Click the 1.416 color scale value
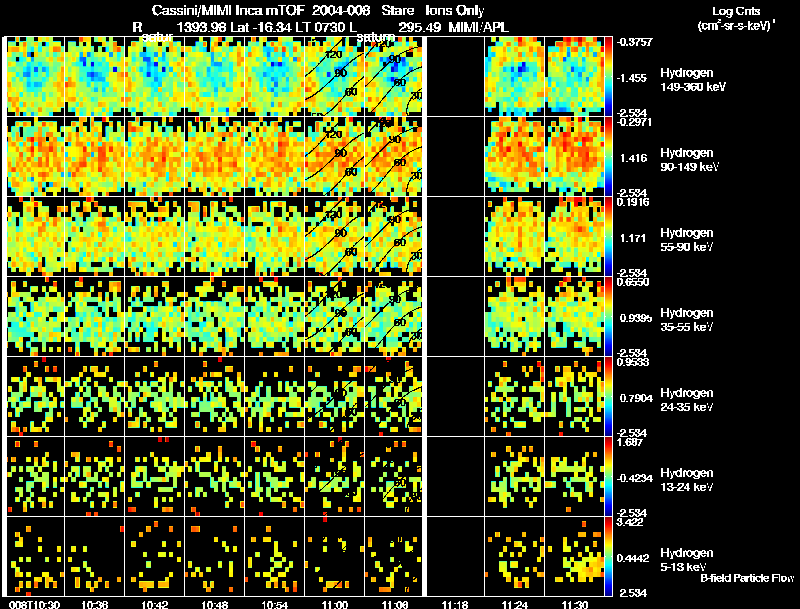 (x=633, y=158)
